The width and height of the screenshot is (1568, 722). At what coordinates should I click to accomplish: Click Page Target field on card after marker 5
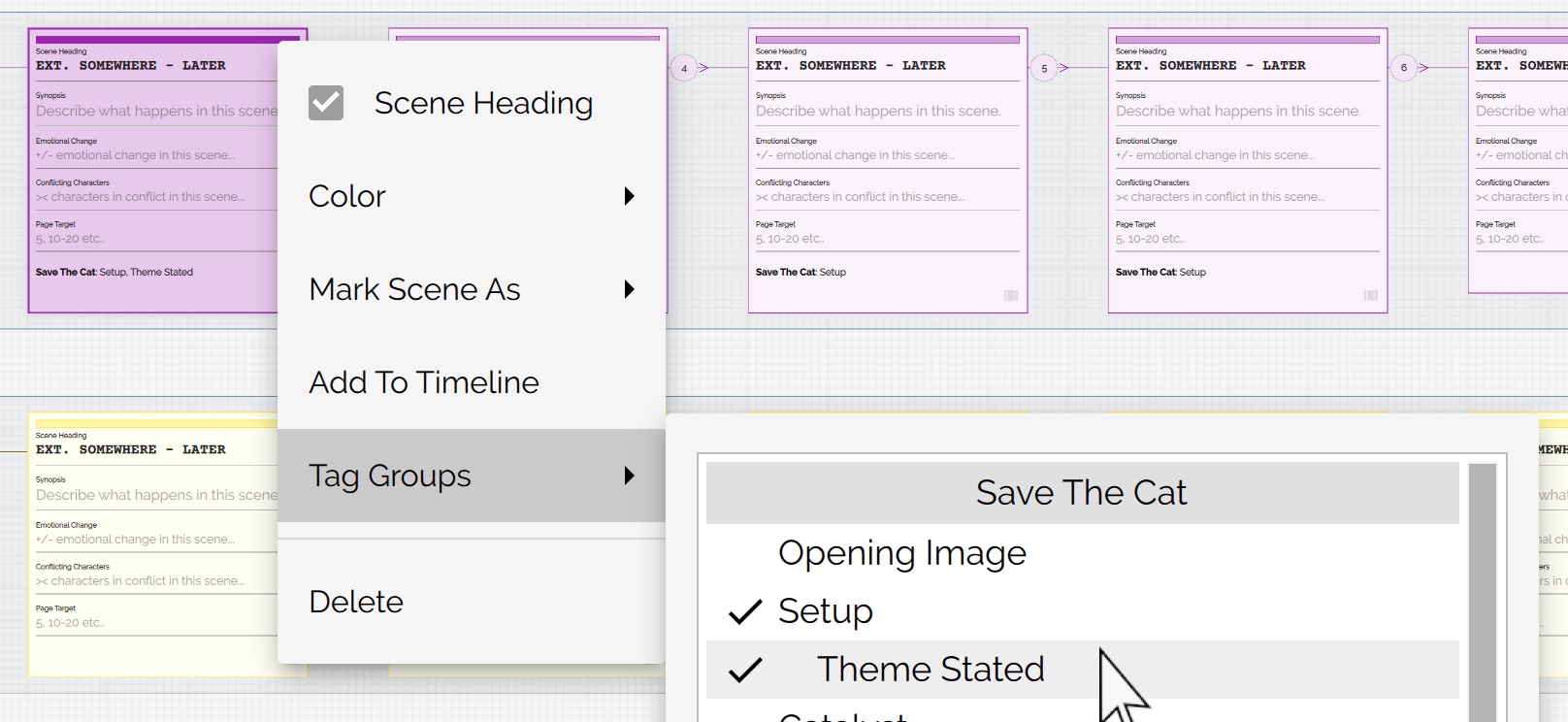pyautogui.click(x=1248, y=239)
